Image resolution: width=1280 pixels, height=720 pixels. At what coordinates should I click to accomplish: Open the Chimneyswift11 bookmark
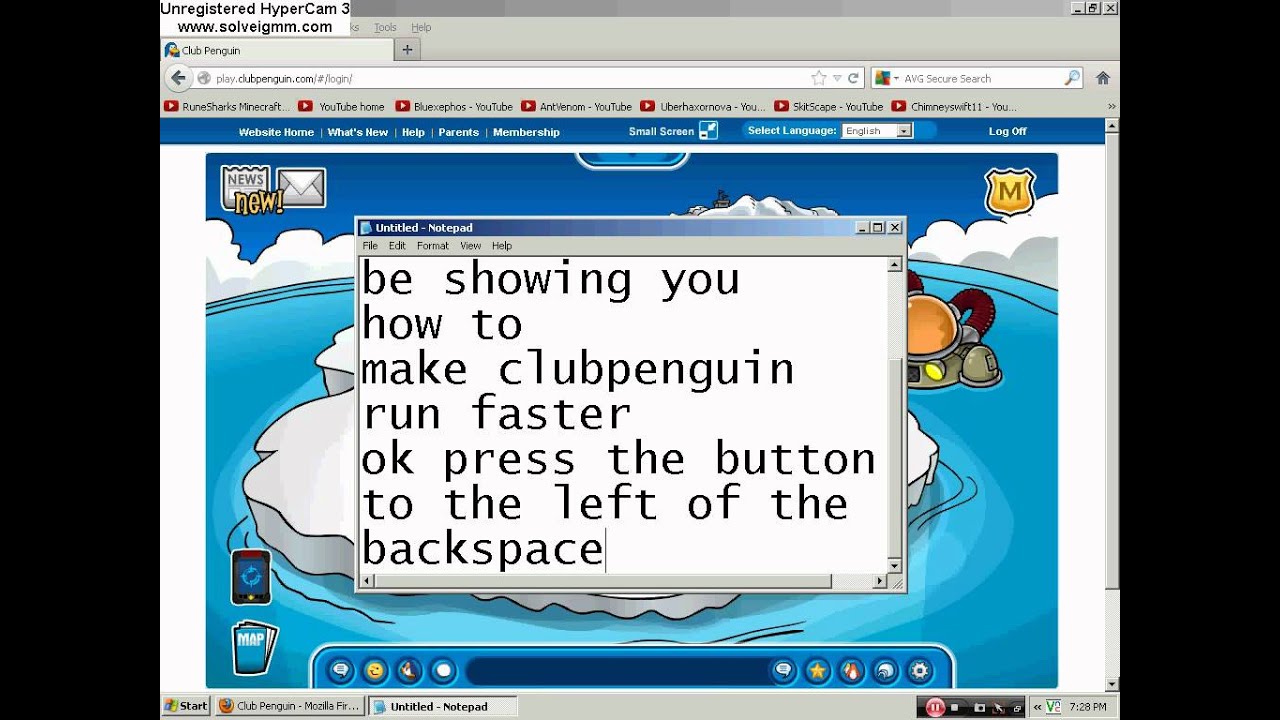point(955,106)
